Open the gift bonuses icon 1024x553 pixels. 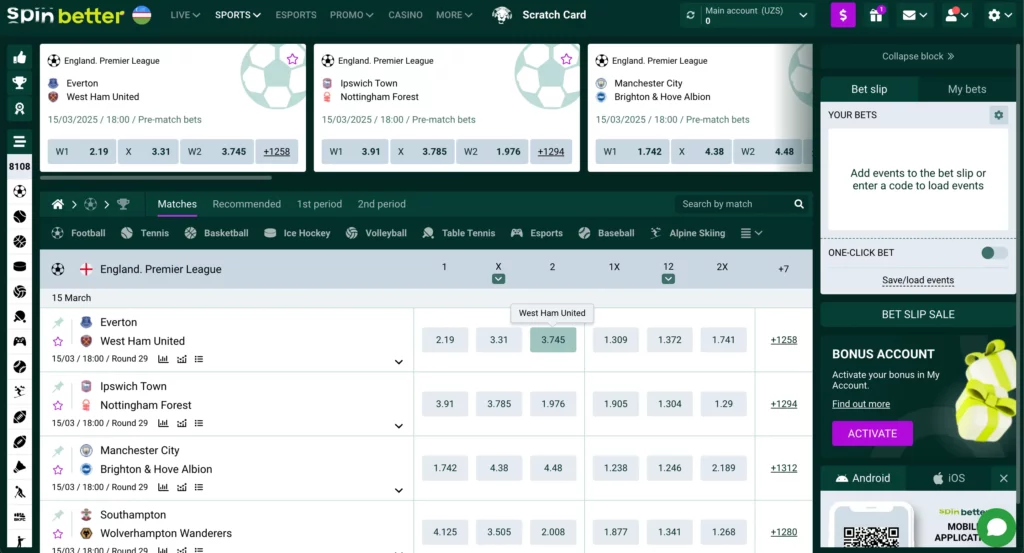tap(876, 15)
